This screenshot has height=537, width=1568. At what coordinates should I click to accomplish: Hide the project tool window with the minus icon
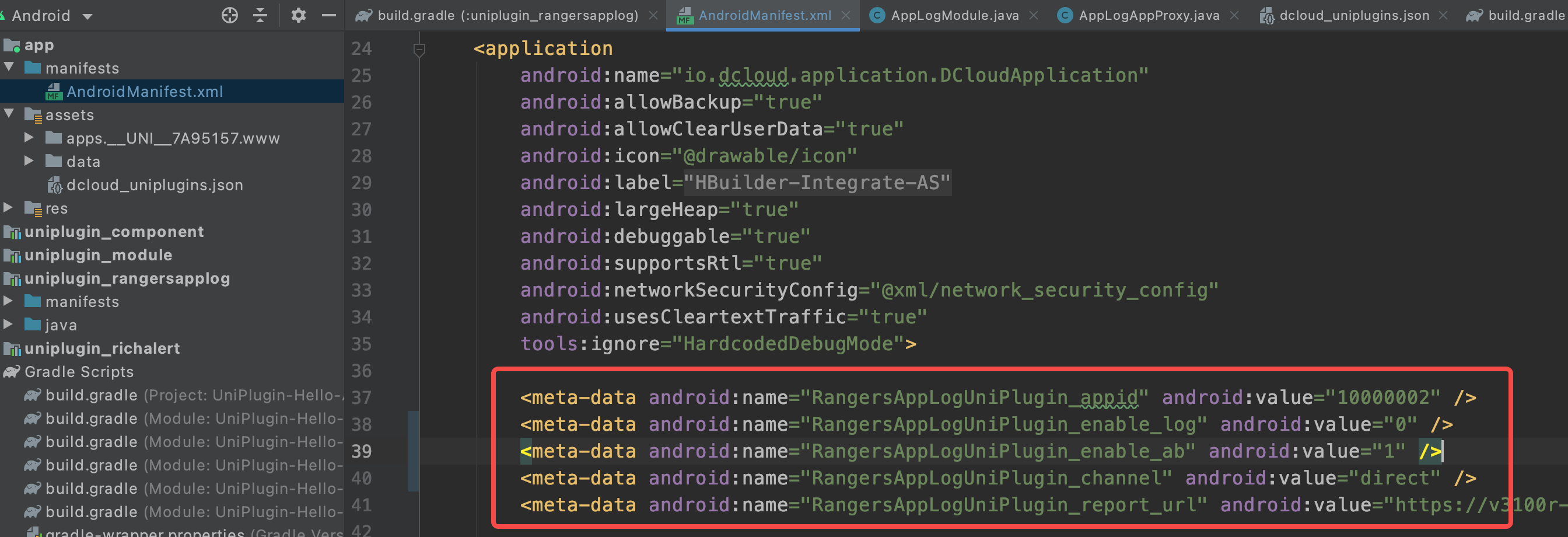click(328, 15)
